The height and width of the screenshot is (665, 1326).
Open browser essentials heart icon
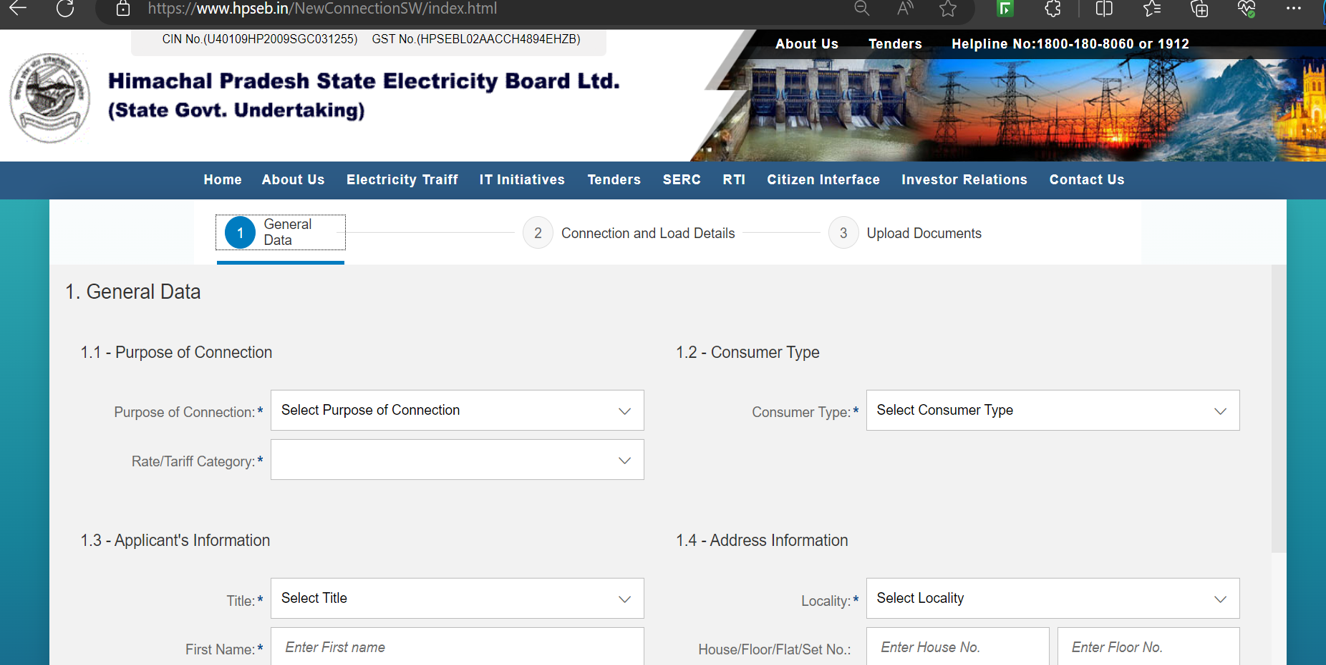point(1246,9)
